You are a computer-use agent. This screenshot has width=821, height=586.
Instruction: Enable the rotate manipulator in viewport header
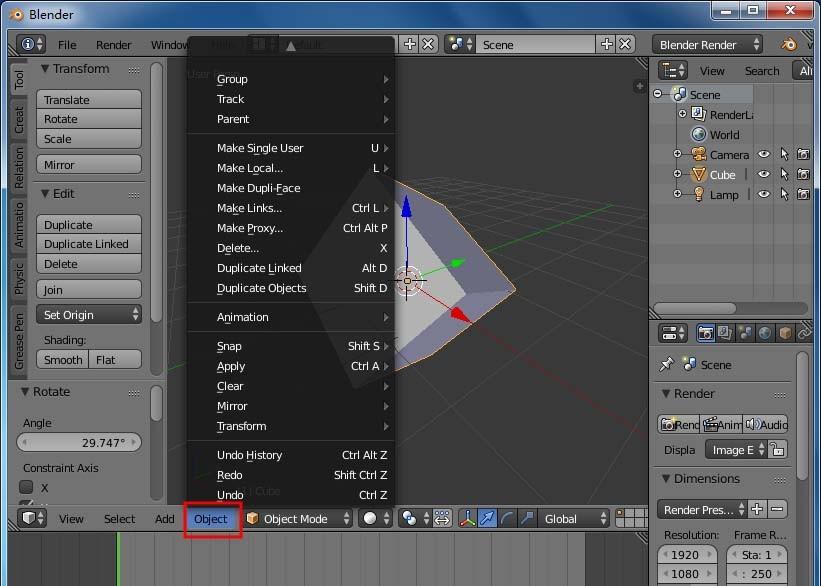click(x=506, y=518)
